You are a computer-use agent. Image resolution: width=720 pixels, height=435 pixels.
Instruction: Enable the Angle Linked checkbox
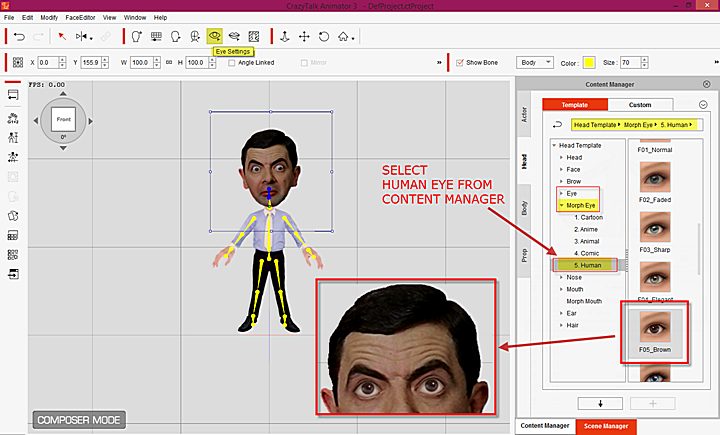(x=231, y=63)
